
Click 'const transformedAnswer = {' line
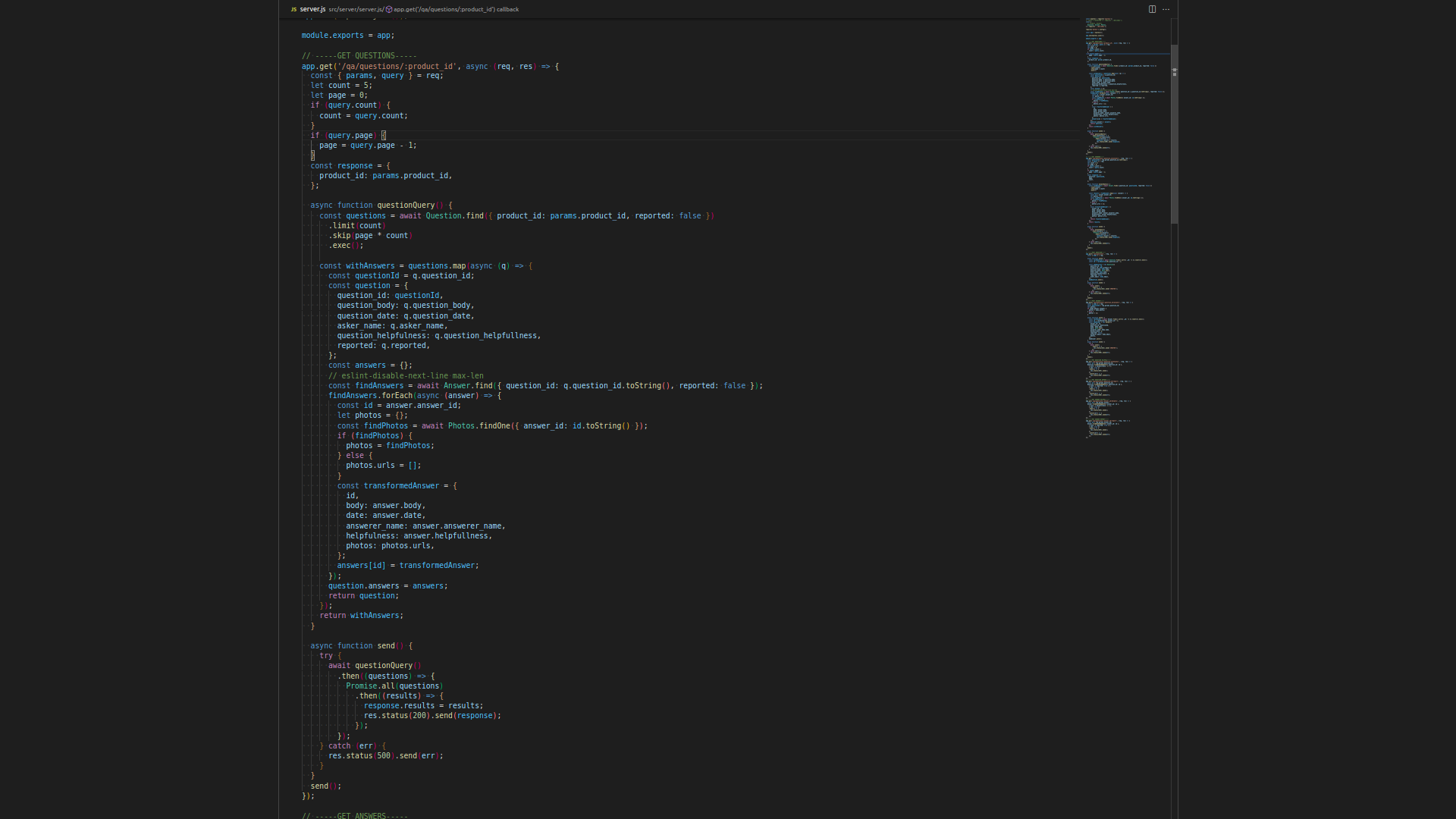397,485
